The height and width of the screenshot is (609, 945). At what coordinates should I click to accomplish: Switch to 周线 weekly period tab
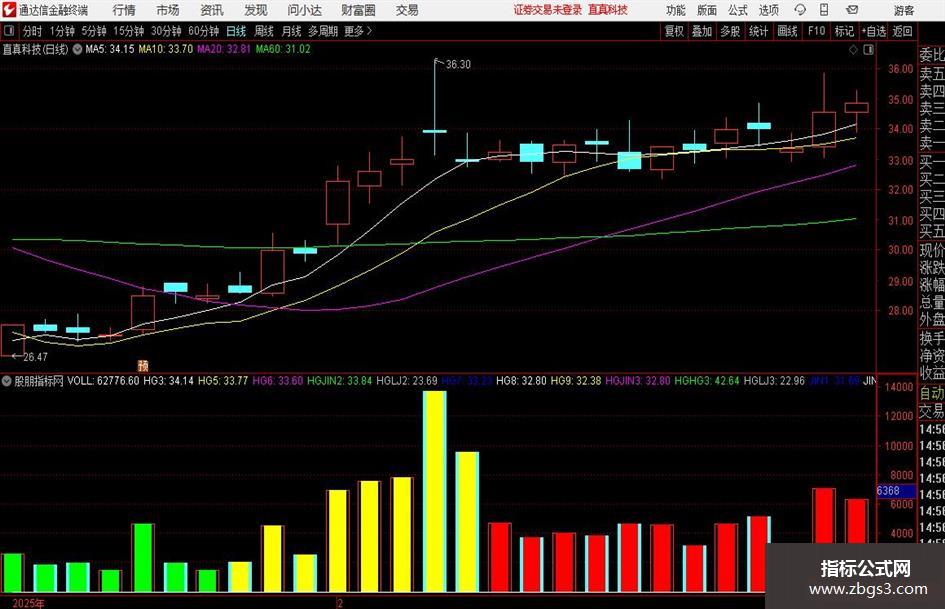pyautogui.click(x=263, y=31)
